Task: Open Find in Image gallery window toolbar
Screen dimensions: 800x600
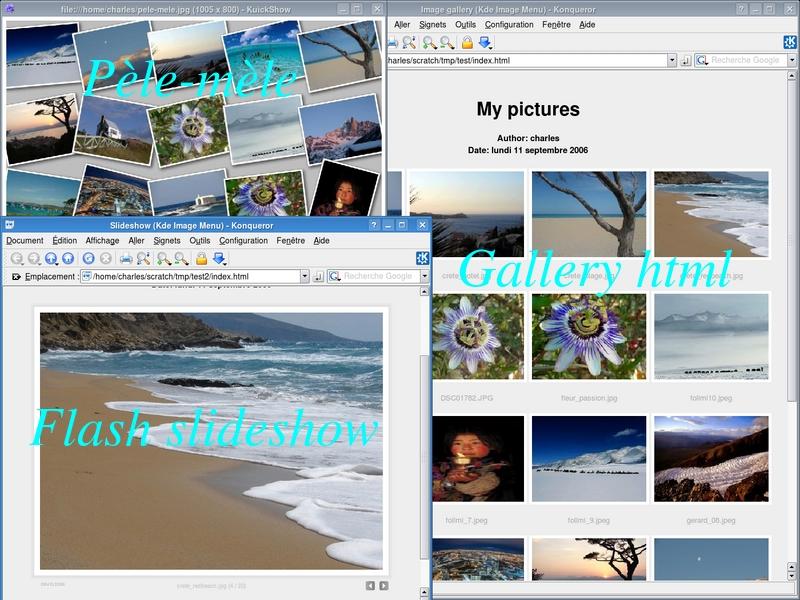Action: coord(409,43)
